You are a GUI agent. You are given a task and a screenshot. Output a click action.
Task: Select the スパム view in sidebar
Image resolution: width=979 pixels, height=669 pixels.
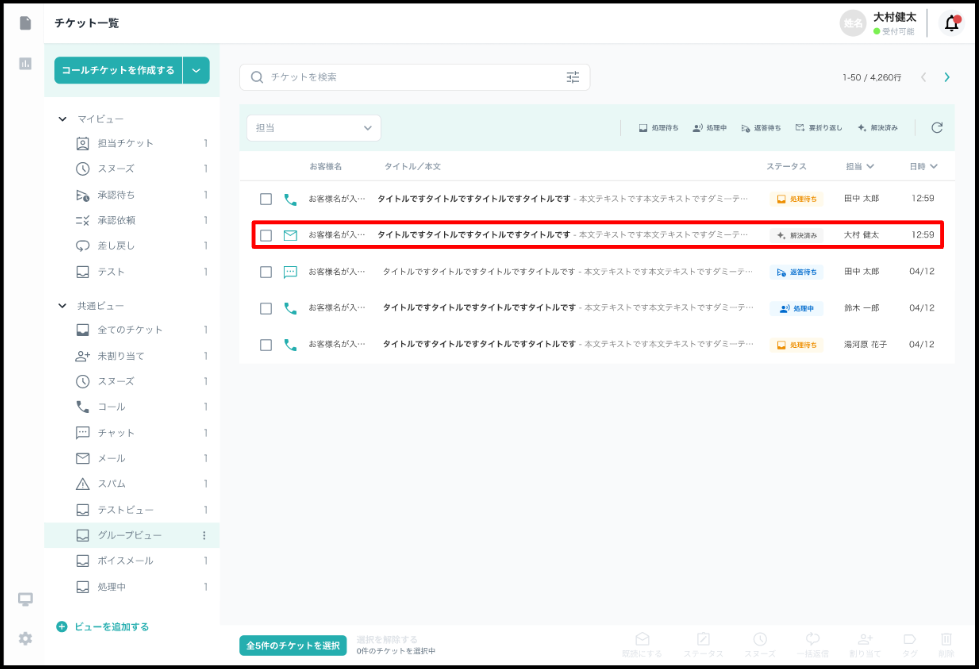pyautogui.click(x=111, y=484)
